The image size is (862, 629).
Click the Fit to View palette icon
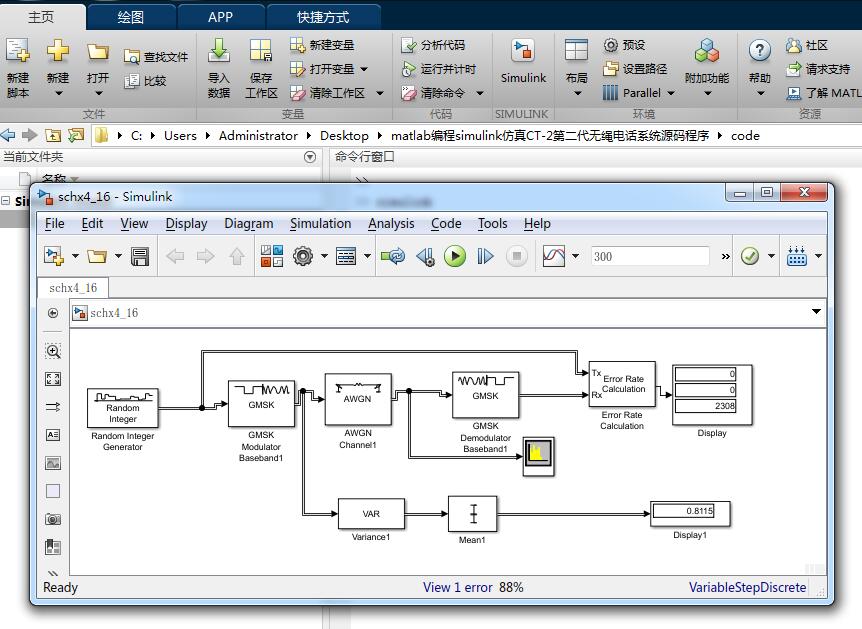coord(53,379)
